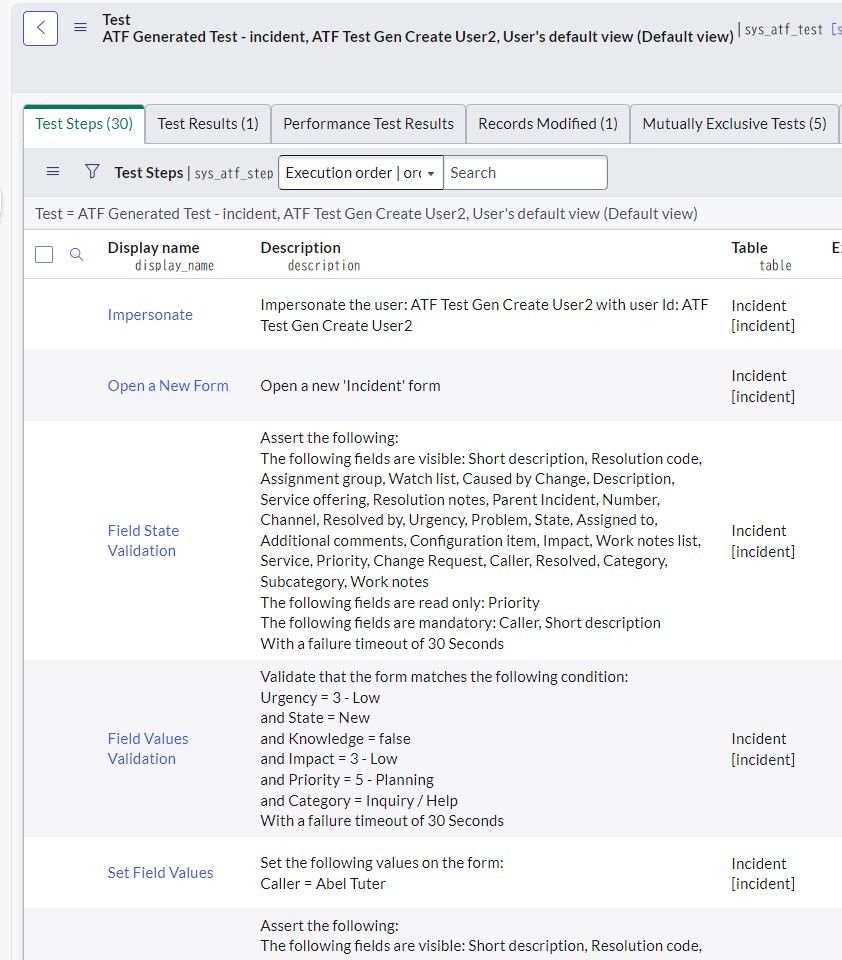Open the Field State Validation step
This screenshot has width=842, height=960.
143,540
